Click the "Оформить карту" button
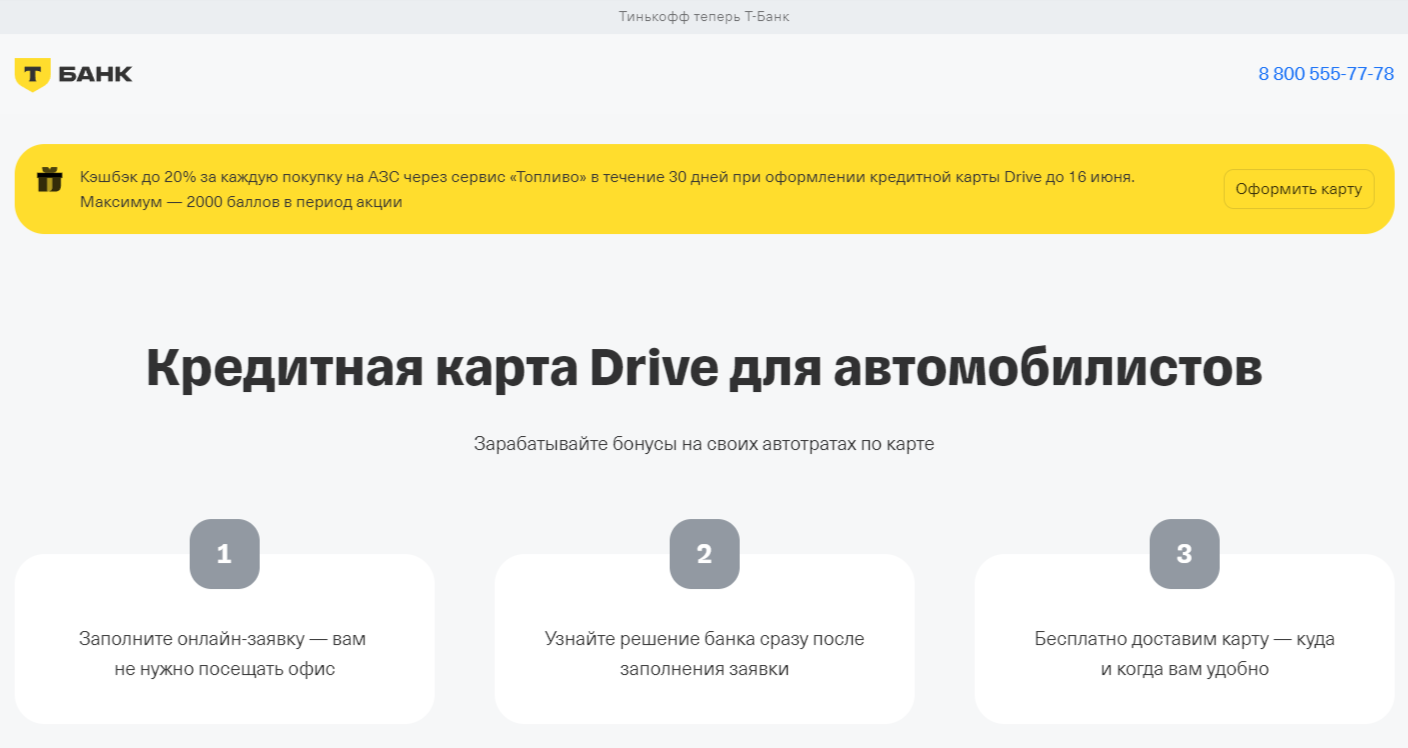Screen dimensions: 1408x748 click(1299, 189)
